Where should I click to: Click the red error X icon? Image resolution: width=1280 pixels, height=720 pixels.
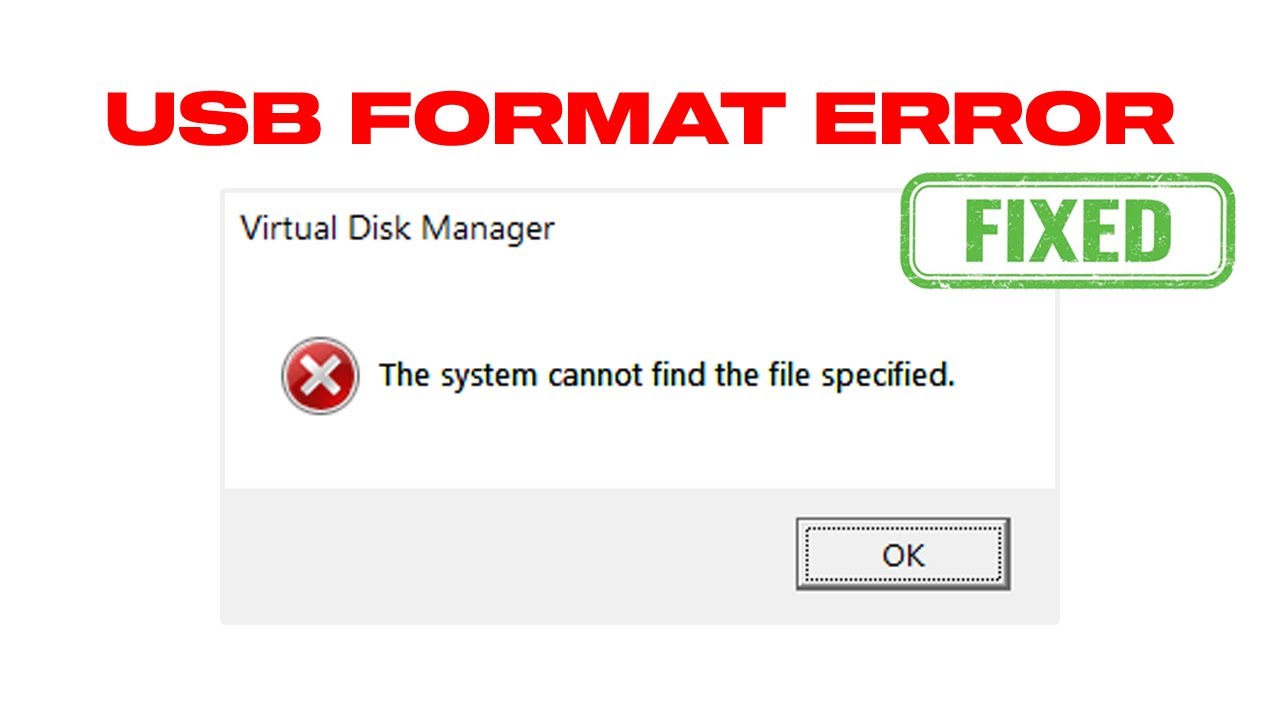pos(320,376)
